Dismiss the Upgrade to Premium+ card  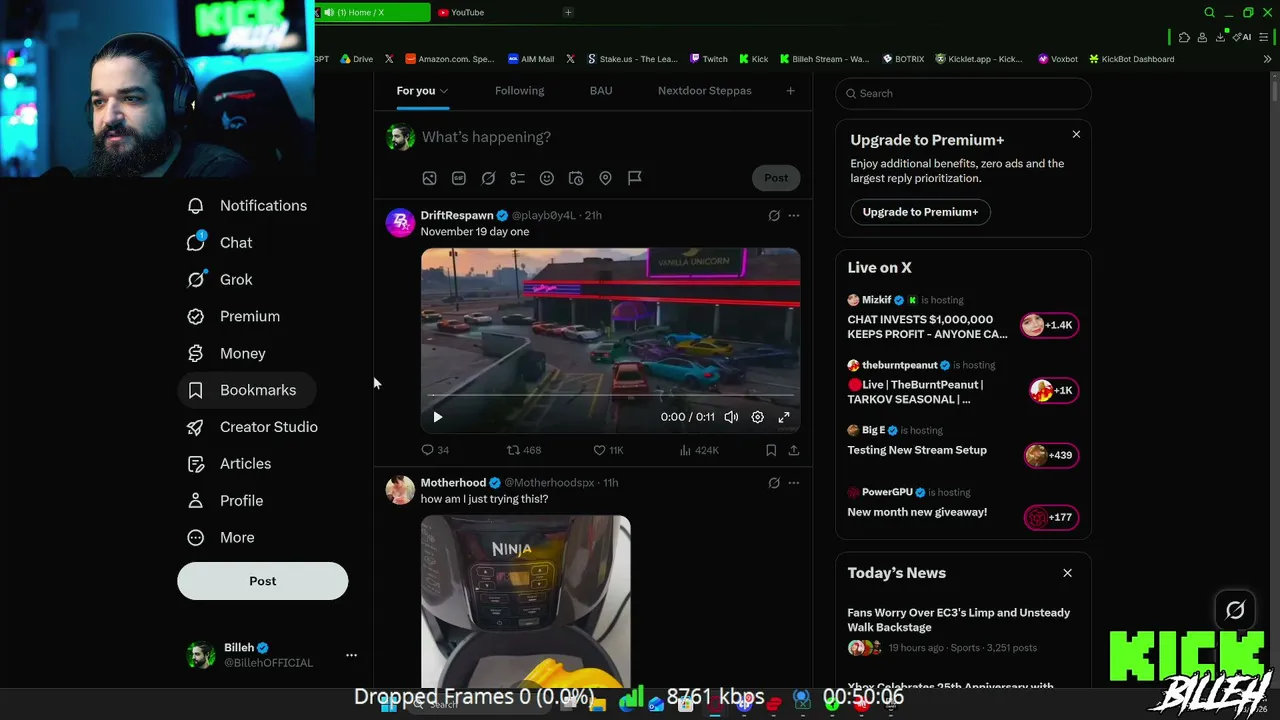tap(1076, 134)
